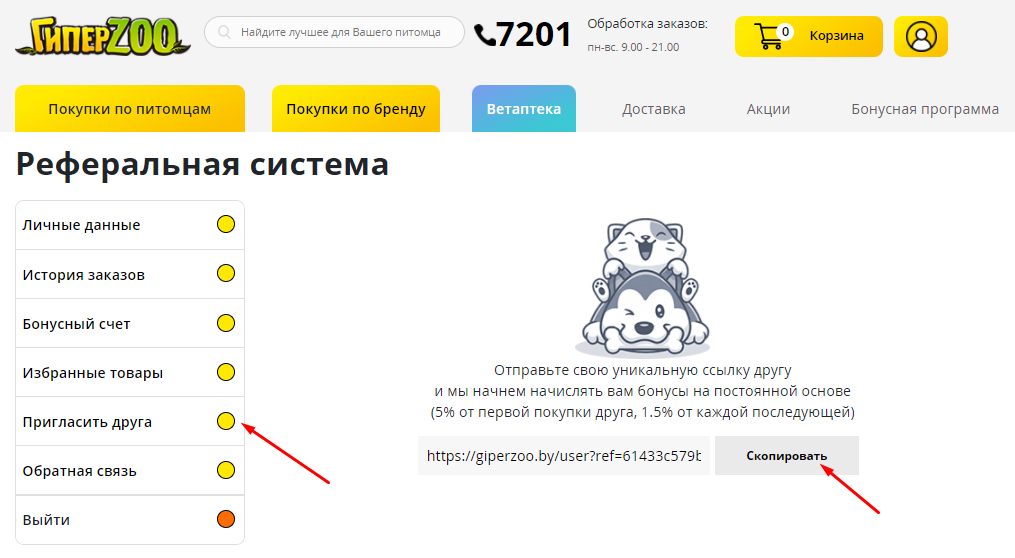Image resolution: width=1015 pixels, height=558 pixels.
Task: Open Покупки по питомцам menu
Action: pos(129,109)
